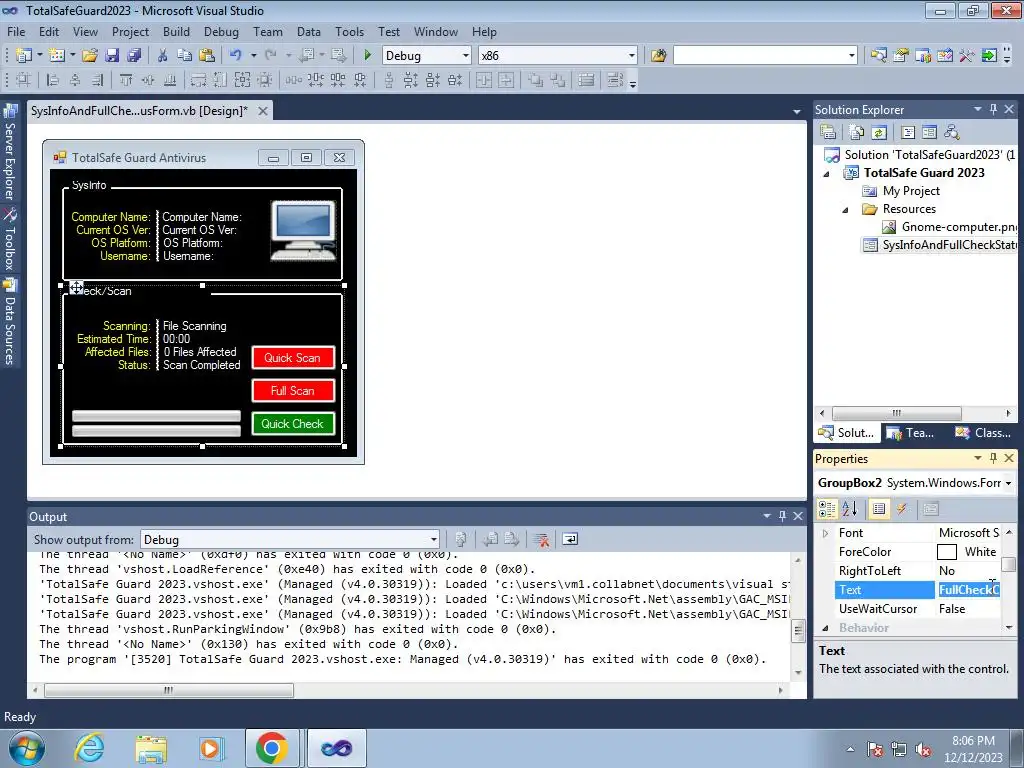This screenshot has width=1024, height=768.
Task: Cut the selection with the scissors icon
Action: pos(163,56)
